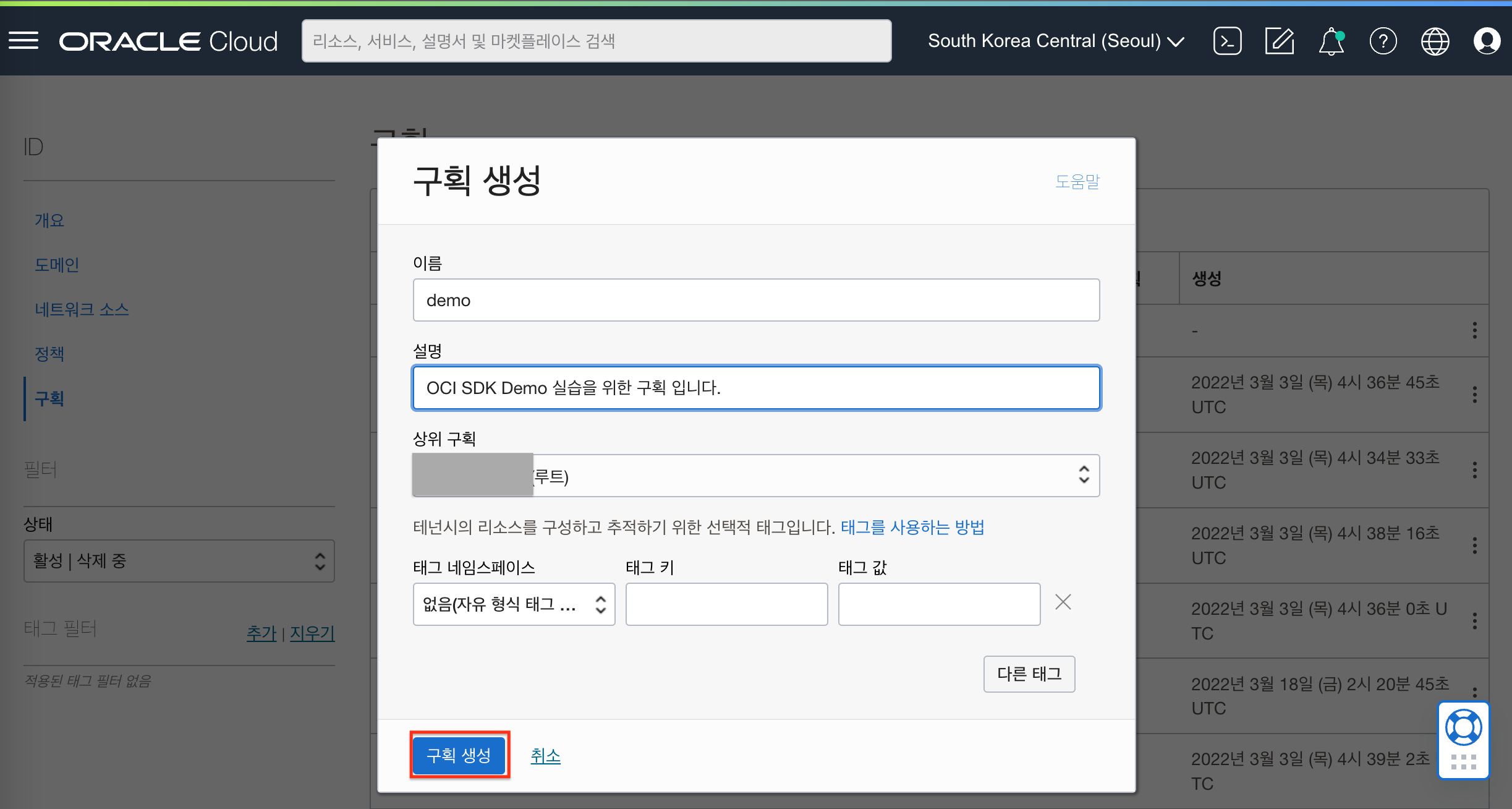Screen dimensions: 1512x809
Task: Open the 태그 네임스페이스 dropdown
Action: click(514, 604)
